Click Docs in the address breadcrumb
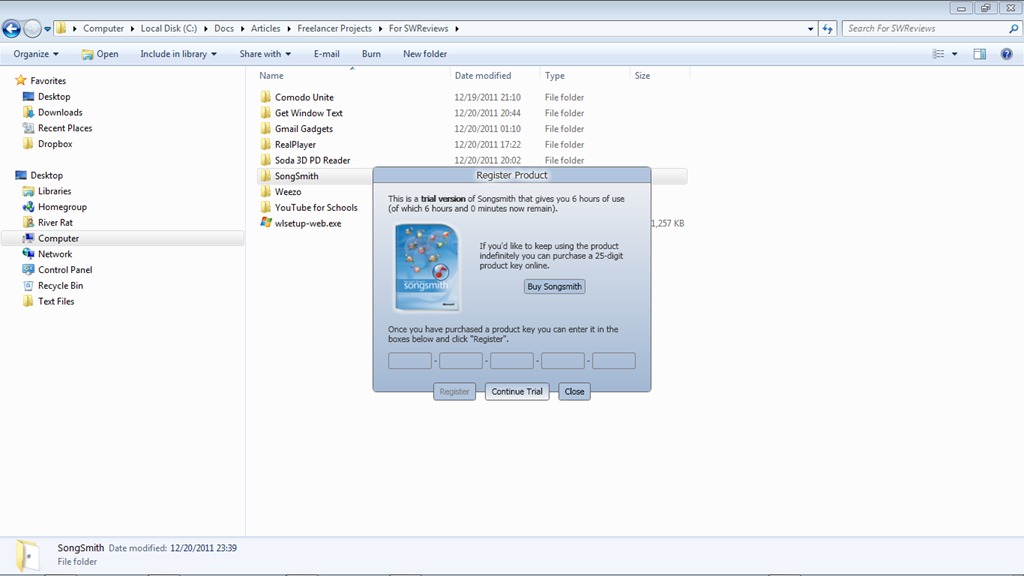1024x576 pixels. pyautogui.click(x=224, y=29)
